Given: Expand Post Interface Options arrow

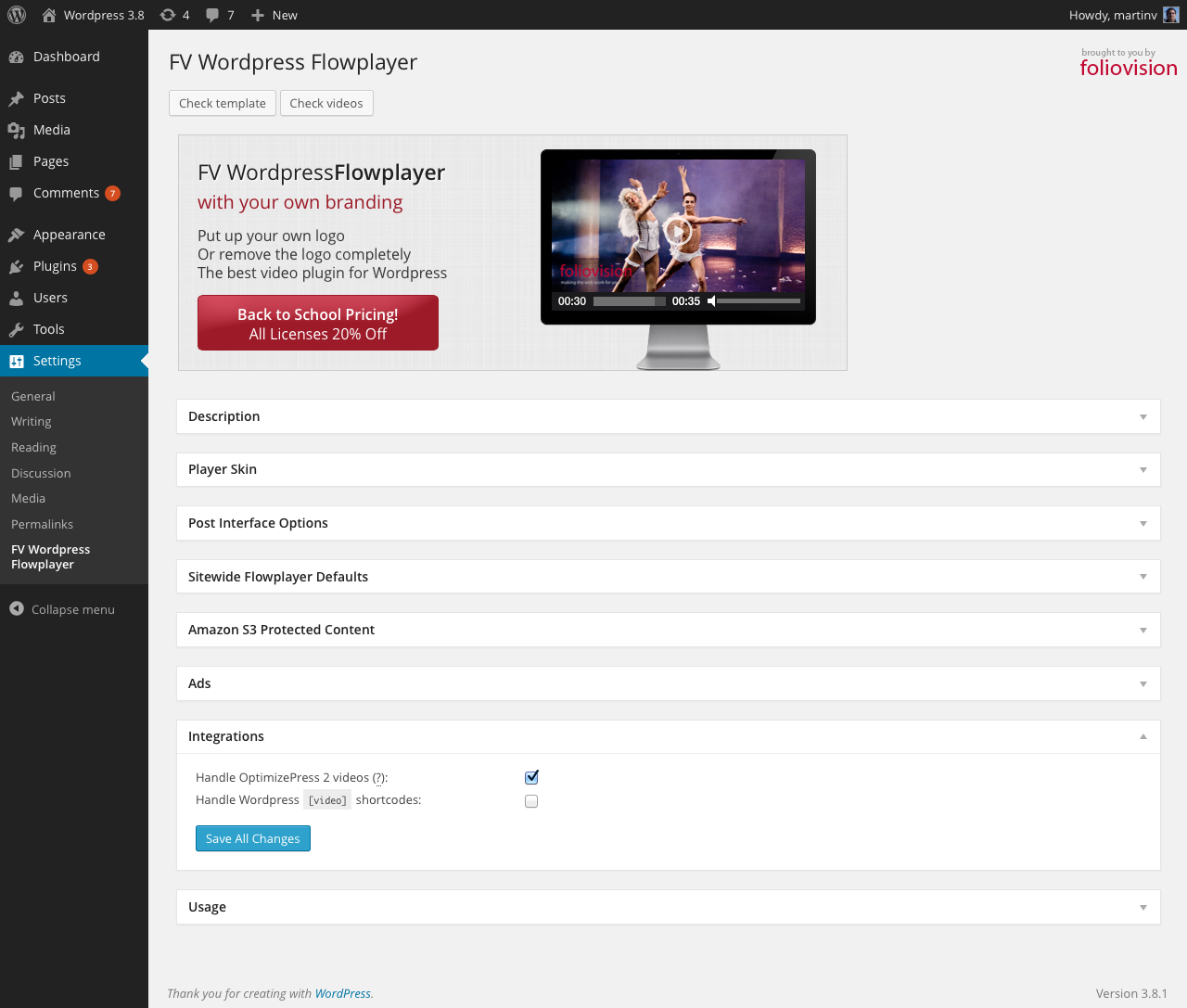Looking at the screenshot, I should 1143,524.
